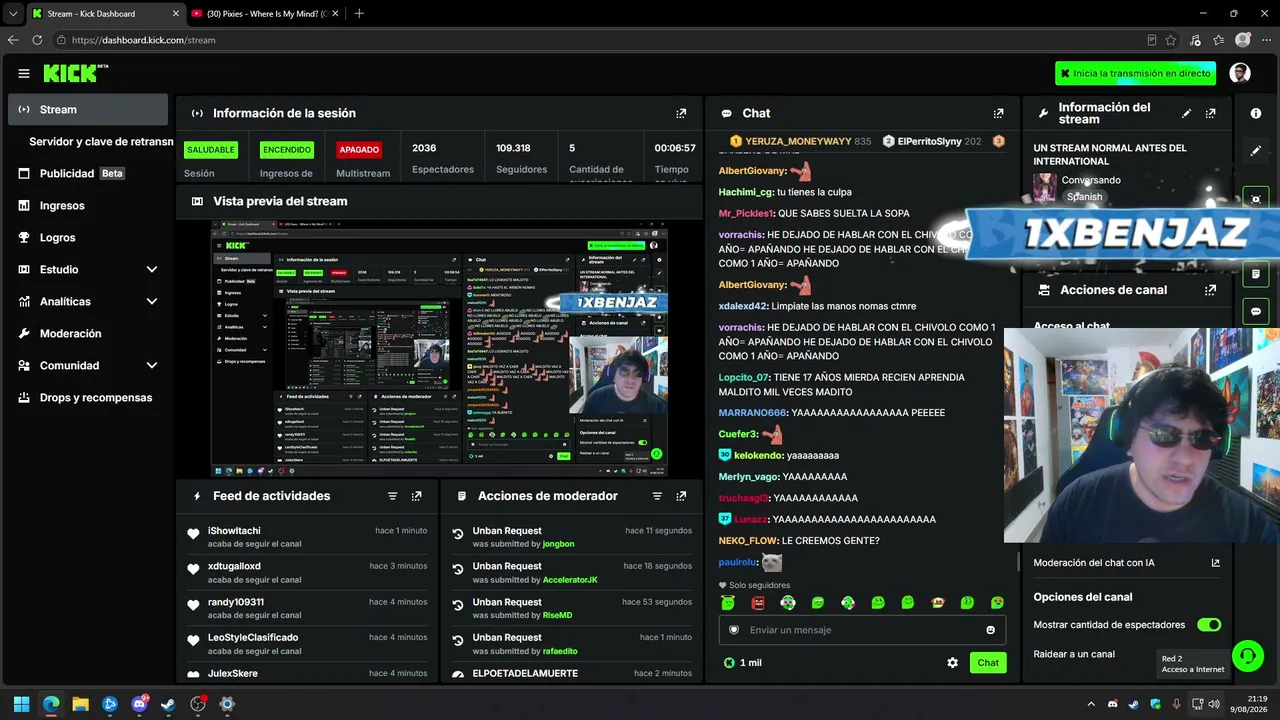Click the shield badge icon in the message box
The image size is (1280, 720).
[x=734, y=630]
